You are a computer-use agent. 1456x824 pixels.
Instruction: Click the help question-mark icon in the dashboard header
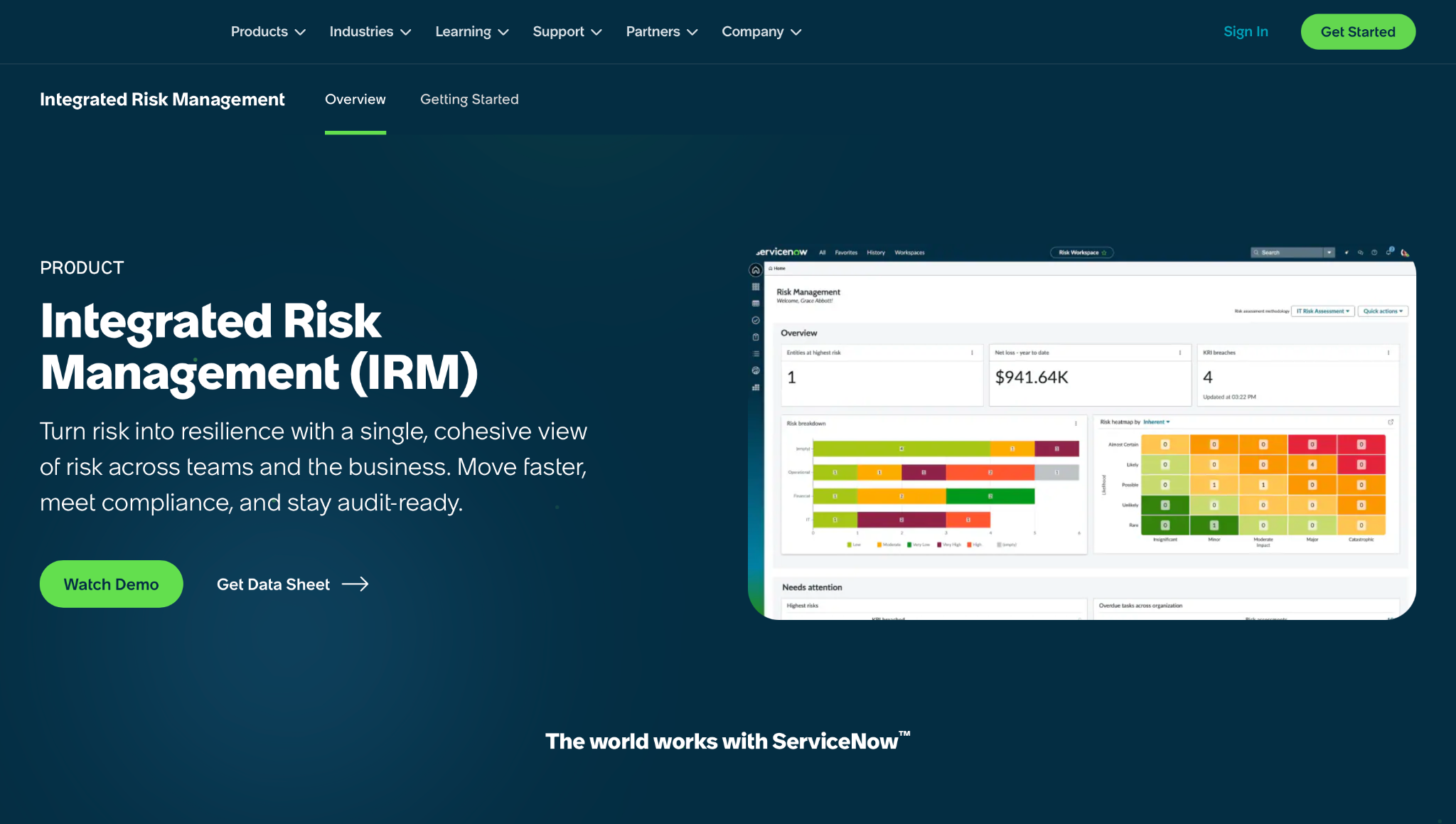[1374, 252]
